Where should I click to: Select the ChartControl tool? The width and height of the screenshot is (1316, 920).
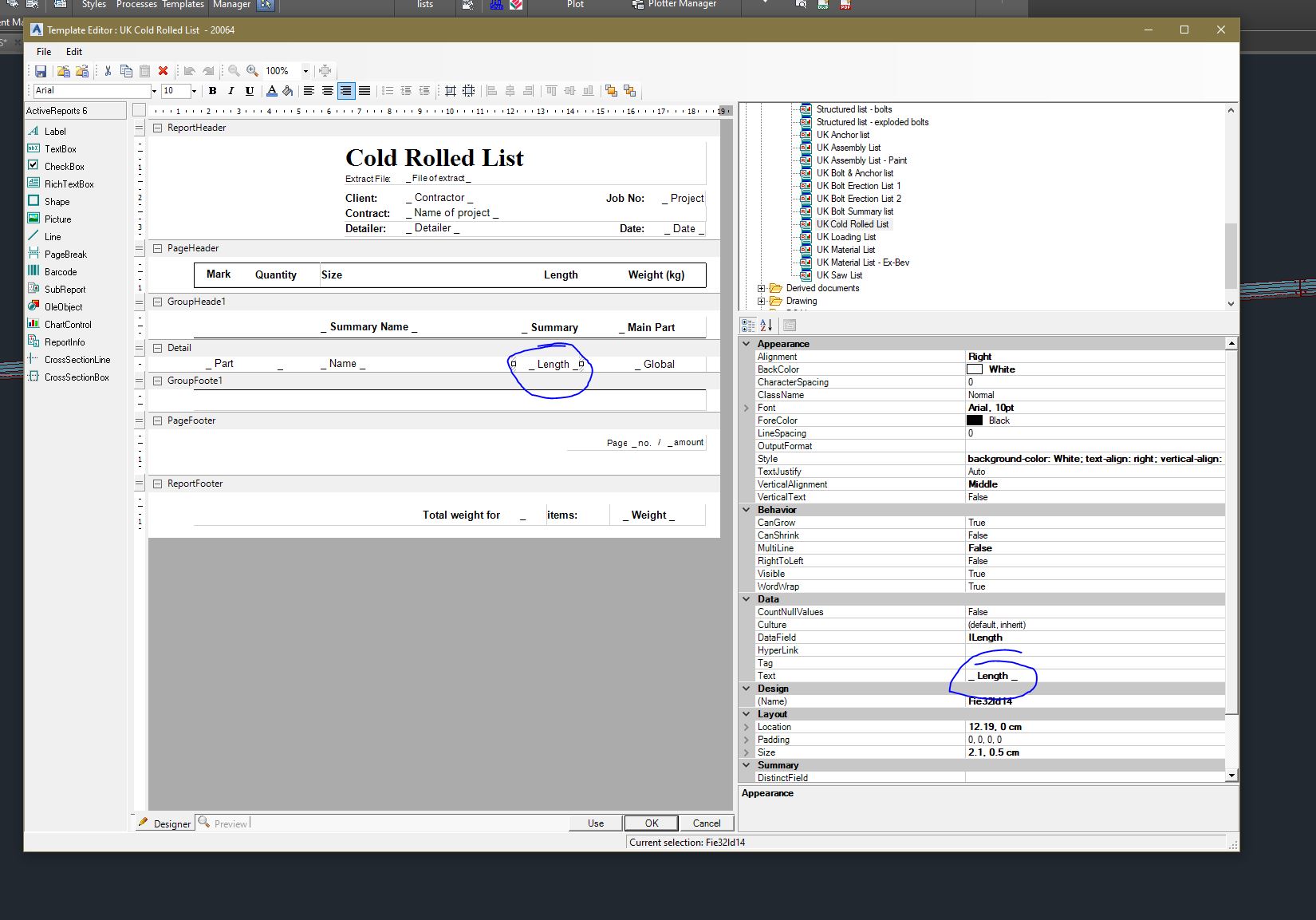(68, 325)
